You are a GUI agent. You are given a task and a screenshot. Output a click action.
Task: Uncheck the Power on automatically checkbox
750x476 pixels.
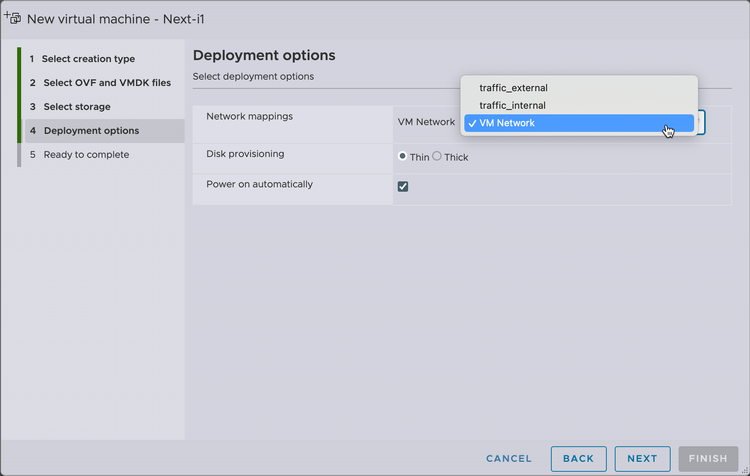click(x=403, y=186)
